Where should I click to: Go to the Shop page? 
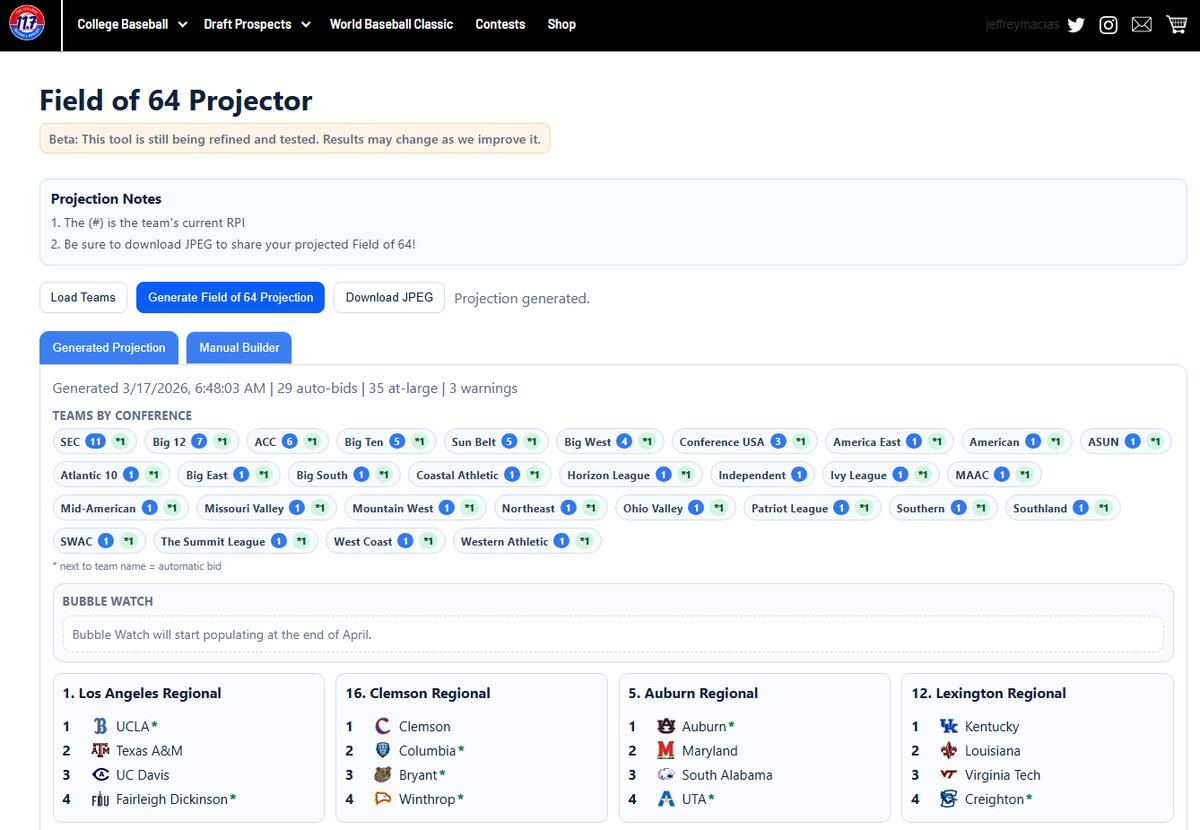coord(562,24)
